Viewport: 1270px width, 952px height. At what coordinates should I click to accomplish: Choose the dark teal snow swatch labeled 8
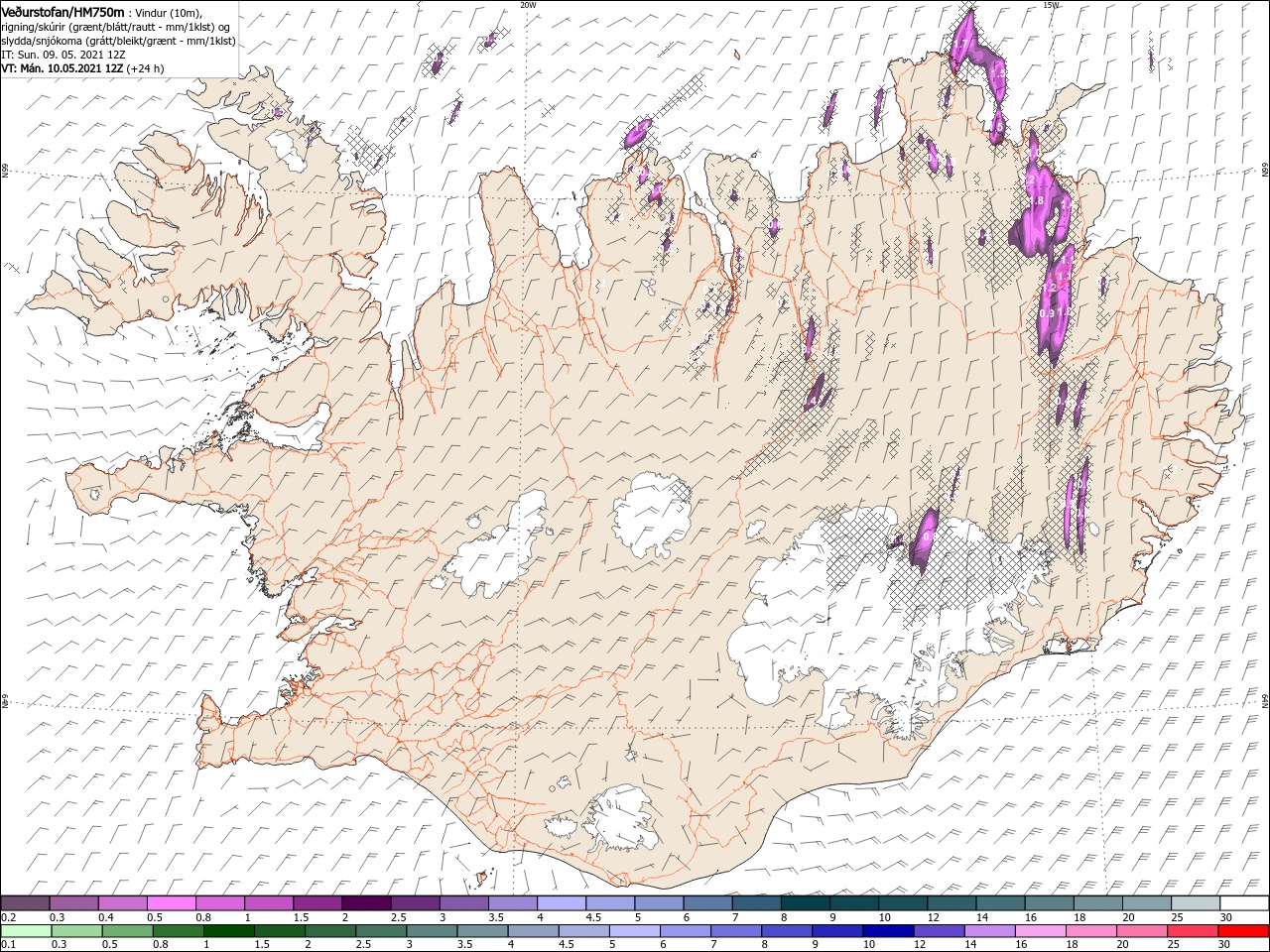tap(804, 903)
